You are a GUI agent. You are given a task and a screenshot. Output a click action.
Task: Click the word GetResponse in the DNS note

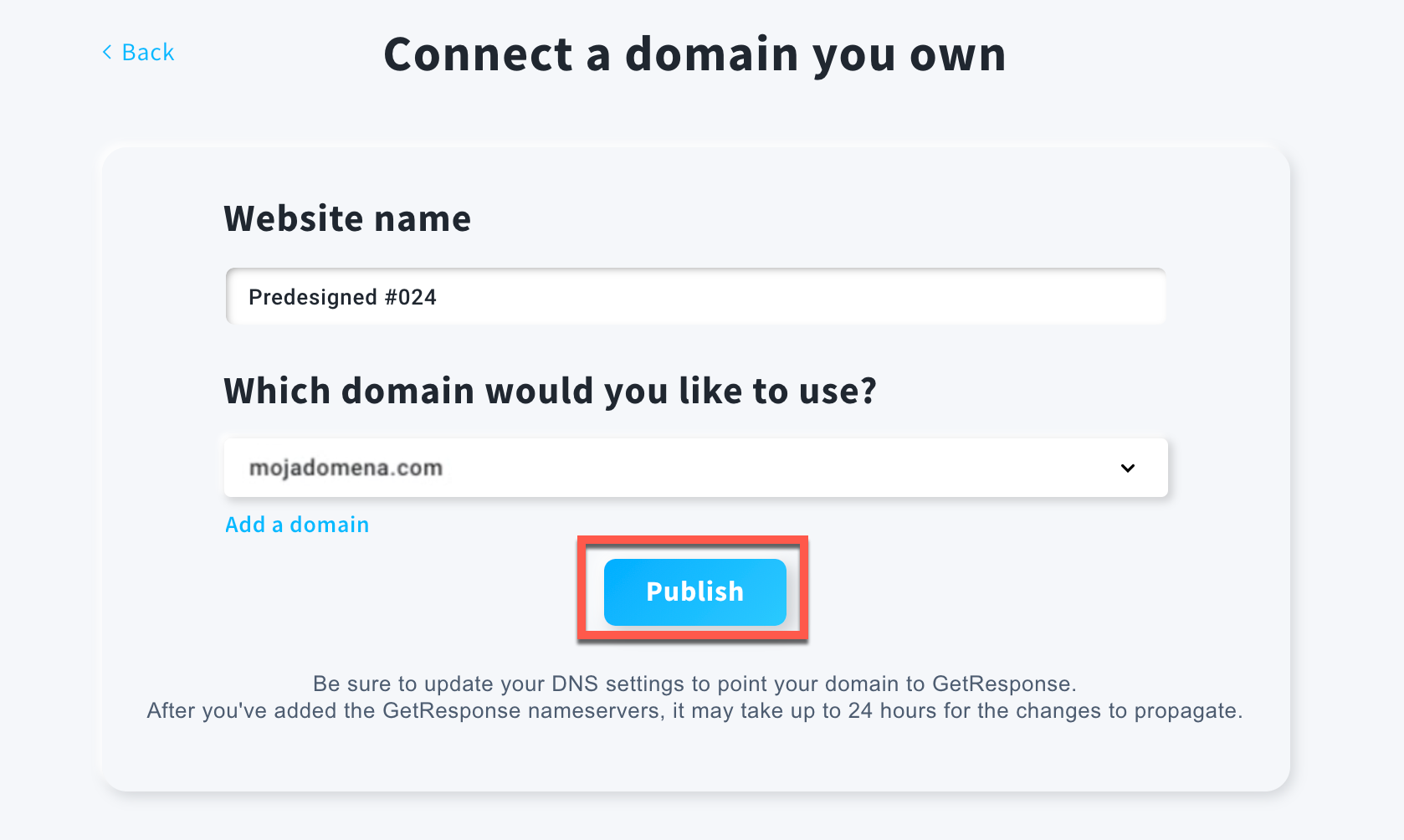coord(1002,684)
